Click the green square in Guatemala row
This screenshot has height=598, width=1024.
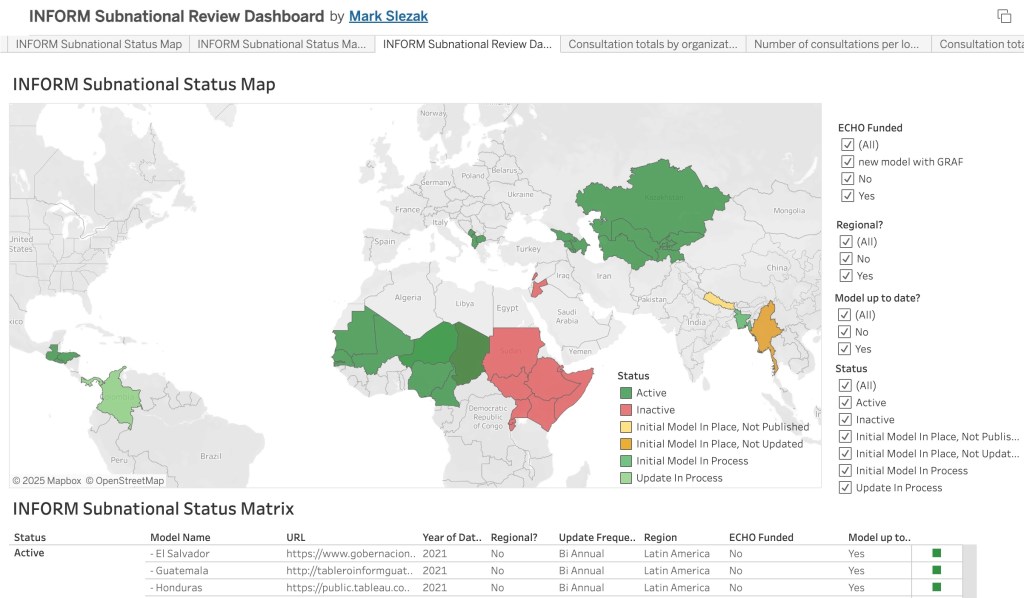click(x=937, y=570)
